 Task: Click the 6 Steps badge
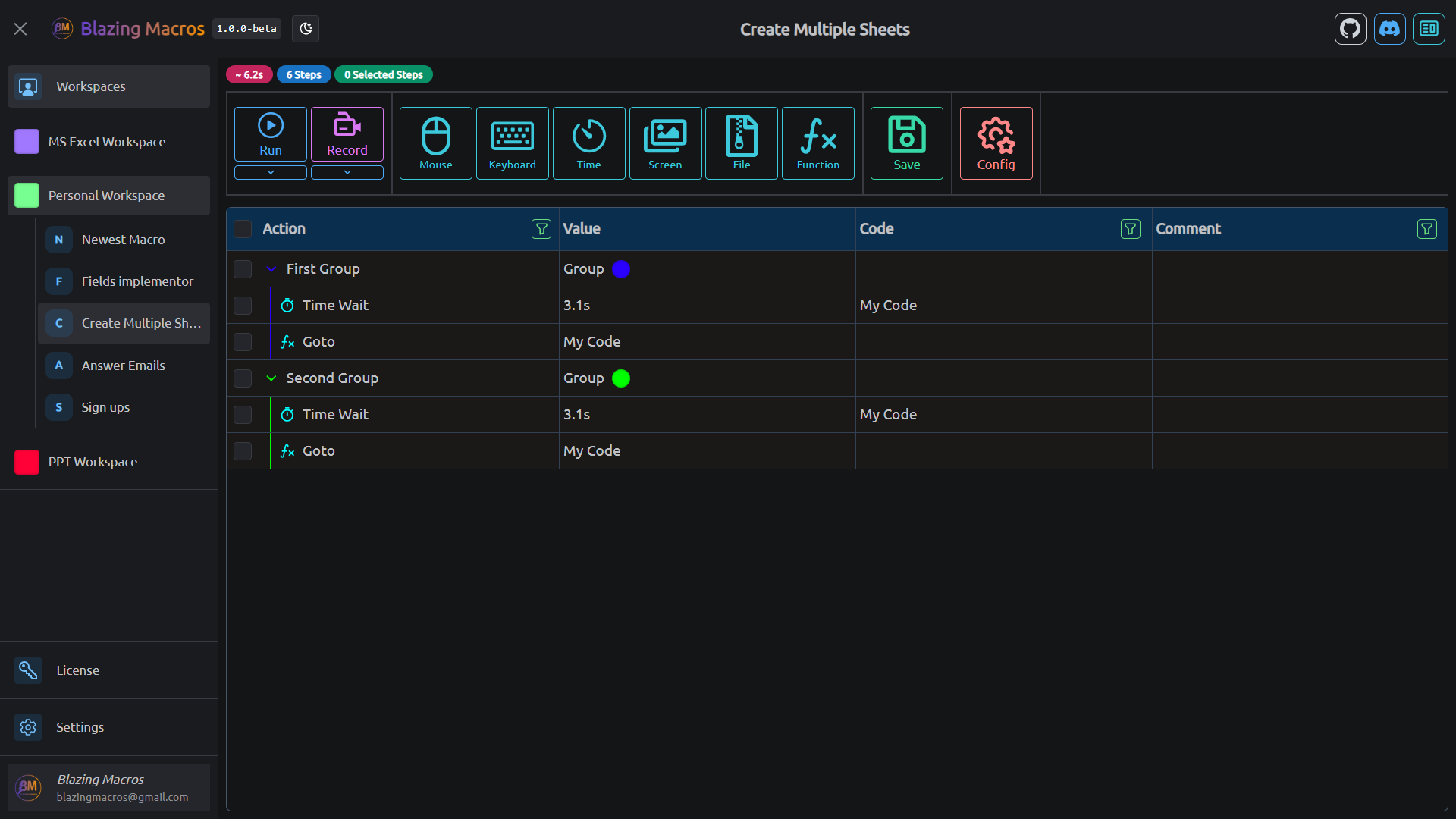[x=304, y=74]
